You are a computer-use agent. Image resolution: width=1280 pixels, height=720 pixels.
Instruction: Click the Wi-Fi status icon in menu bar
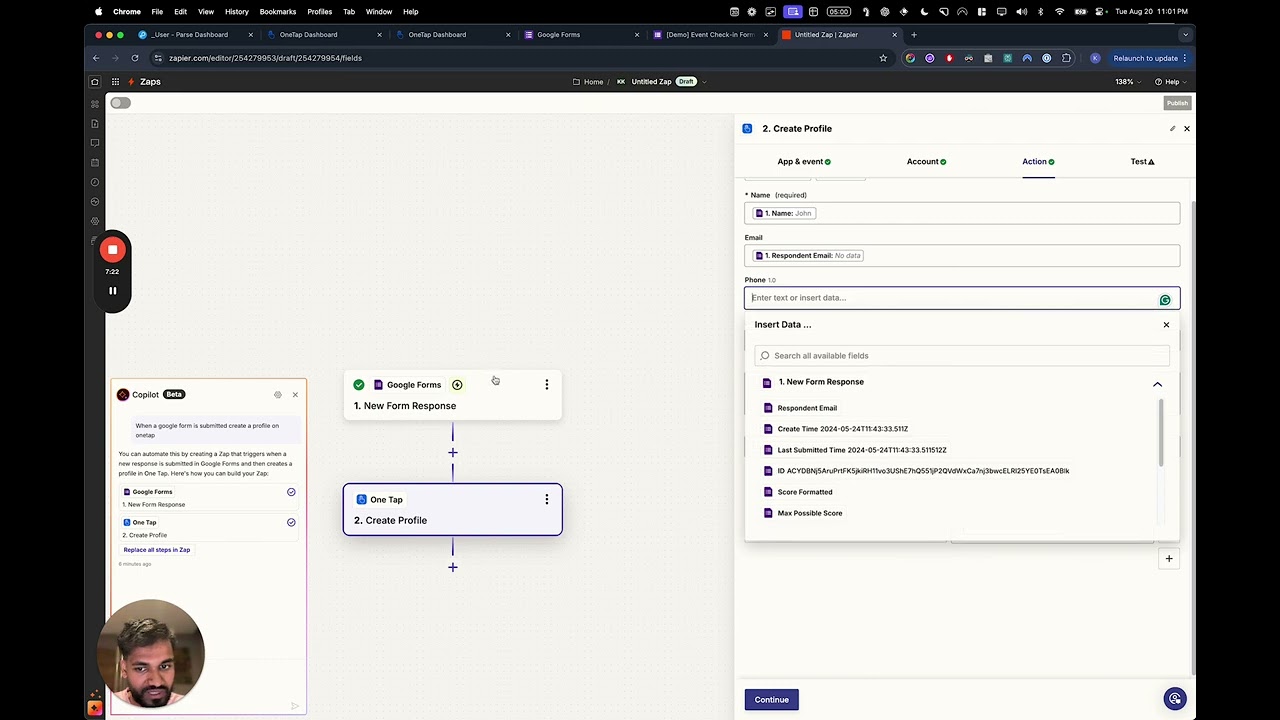(x=1059, y=12)
